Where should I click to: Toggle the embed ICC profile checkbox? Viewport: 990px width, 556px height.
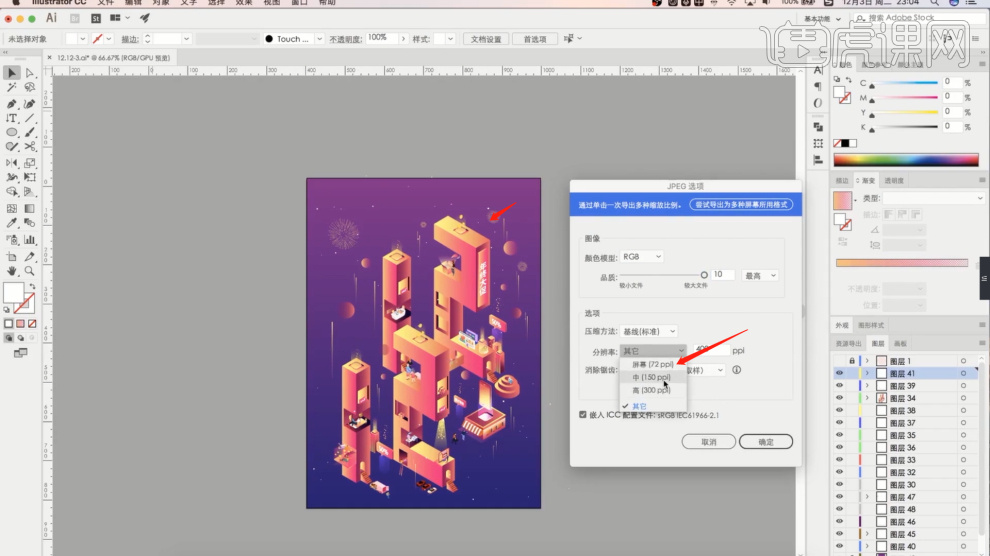coord(583,415)
